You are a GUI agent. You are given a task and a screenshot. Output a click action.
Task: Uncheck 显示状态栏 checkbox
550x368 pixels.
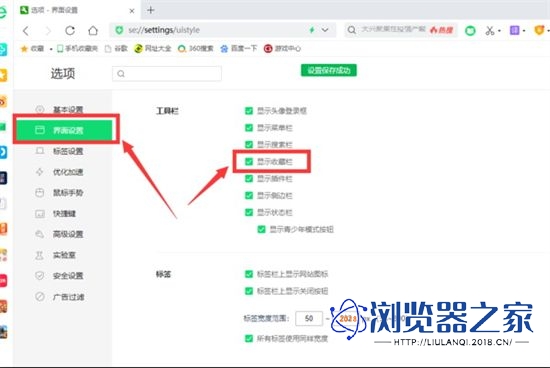pyautogui.click(x=249, y=212)
